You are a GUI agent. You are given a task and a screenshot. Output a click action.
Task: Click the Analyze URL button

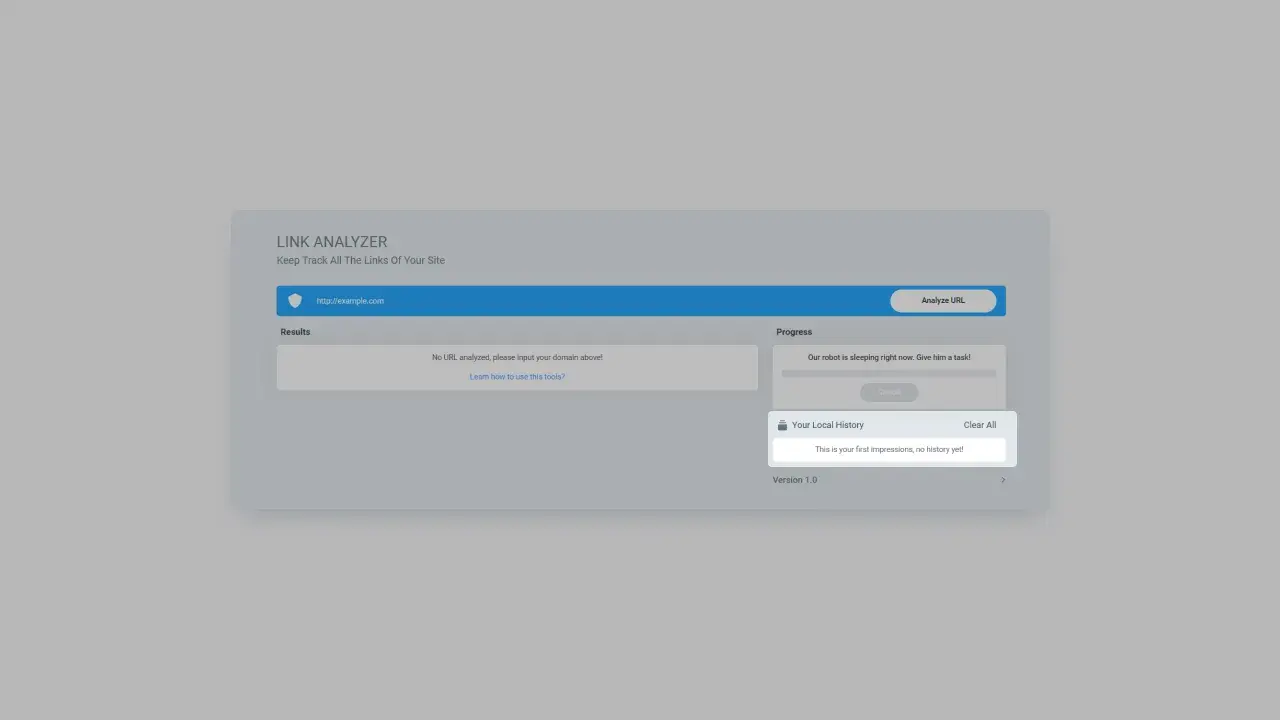(941, 300)
